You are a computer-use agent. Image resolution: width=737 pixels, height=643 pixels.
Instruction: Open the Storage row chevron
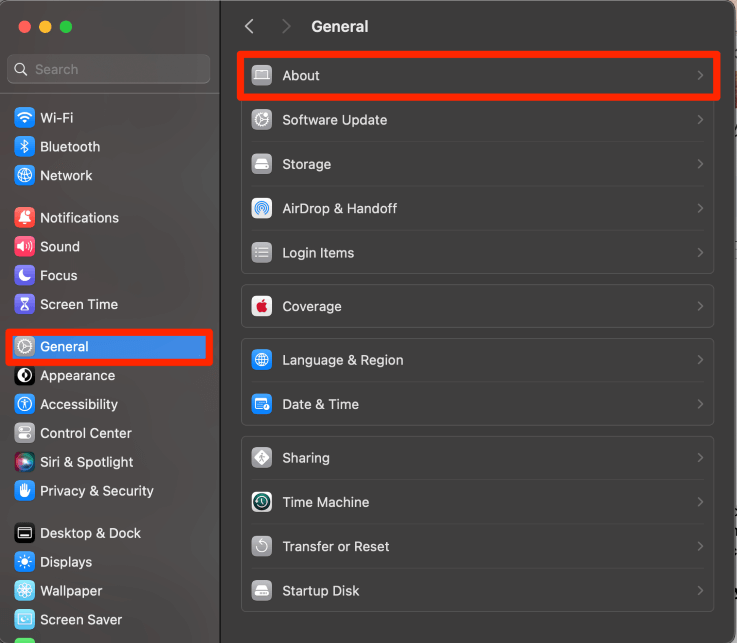pos(700,164)
